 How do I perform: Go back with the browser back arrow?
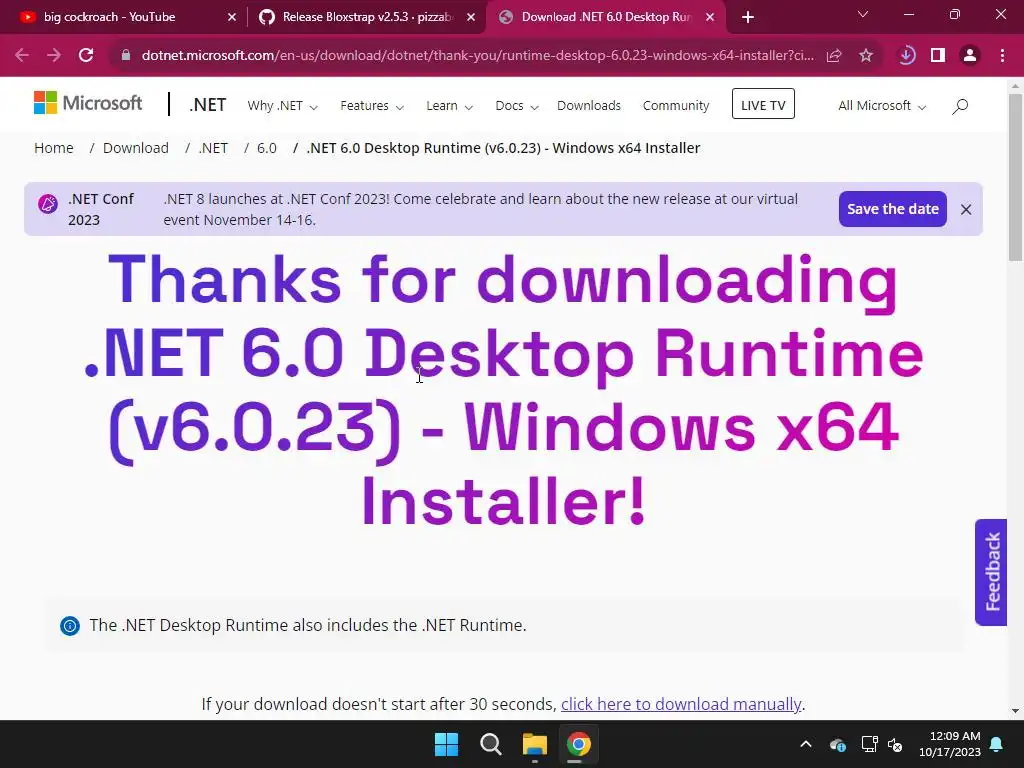coord(22,56)
